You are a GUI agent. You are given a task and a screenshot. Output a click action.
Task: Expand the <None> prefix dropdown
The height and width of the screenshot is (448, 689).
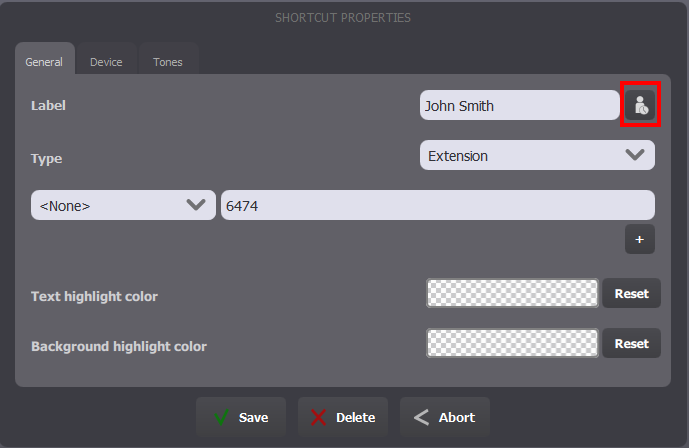coord(123,205)
